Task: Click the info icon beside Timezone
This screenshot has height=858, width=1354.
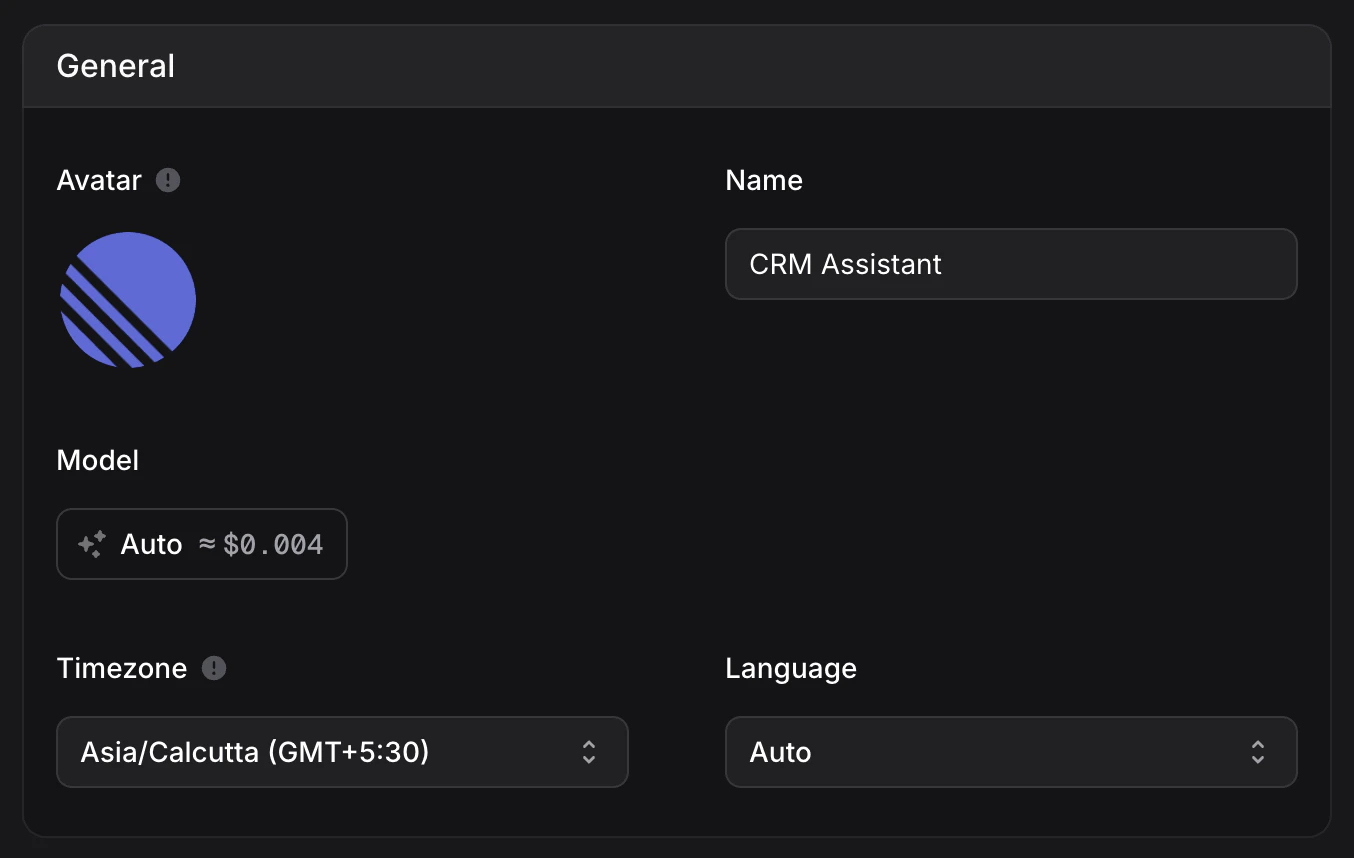Action: click(213, 668)
